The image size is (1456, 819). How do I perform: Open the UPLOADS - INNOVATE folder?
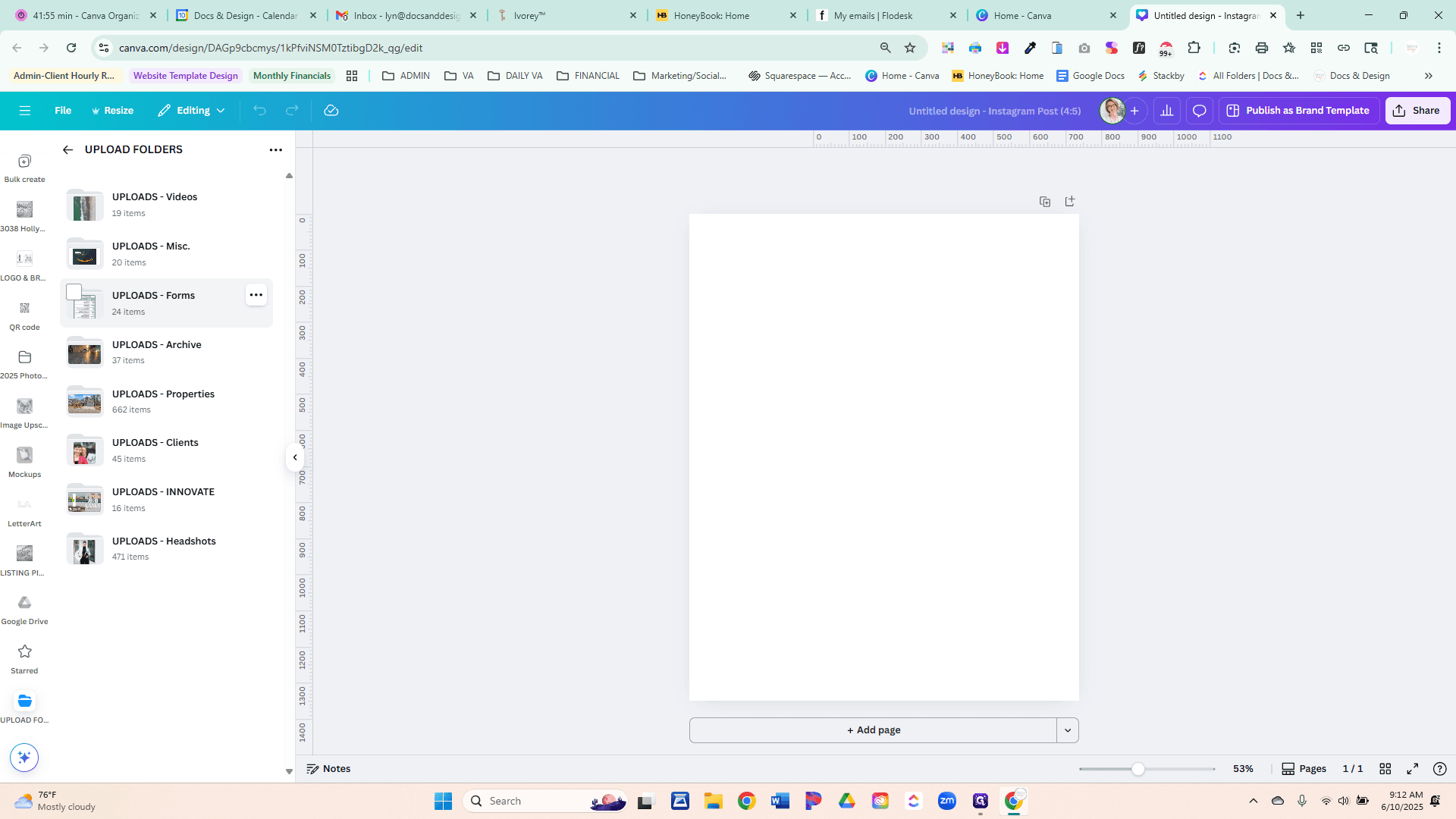167,499
